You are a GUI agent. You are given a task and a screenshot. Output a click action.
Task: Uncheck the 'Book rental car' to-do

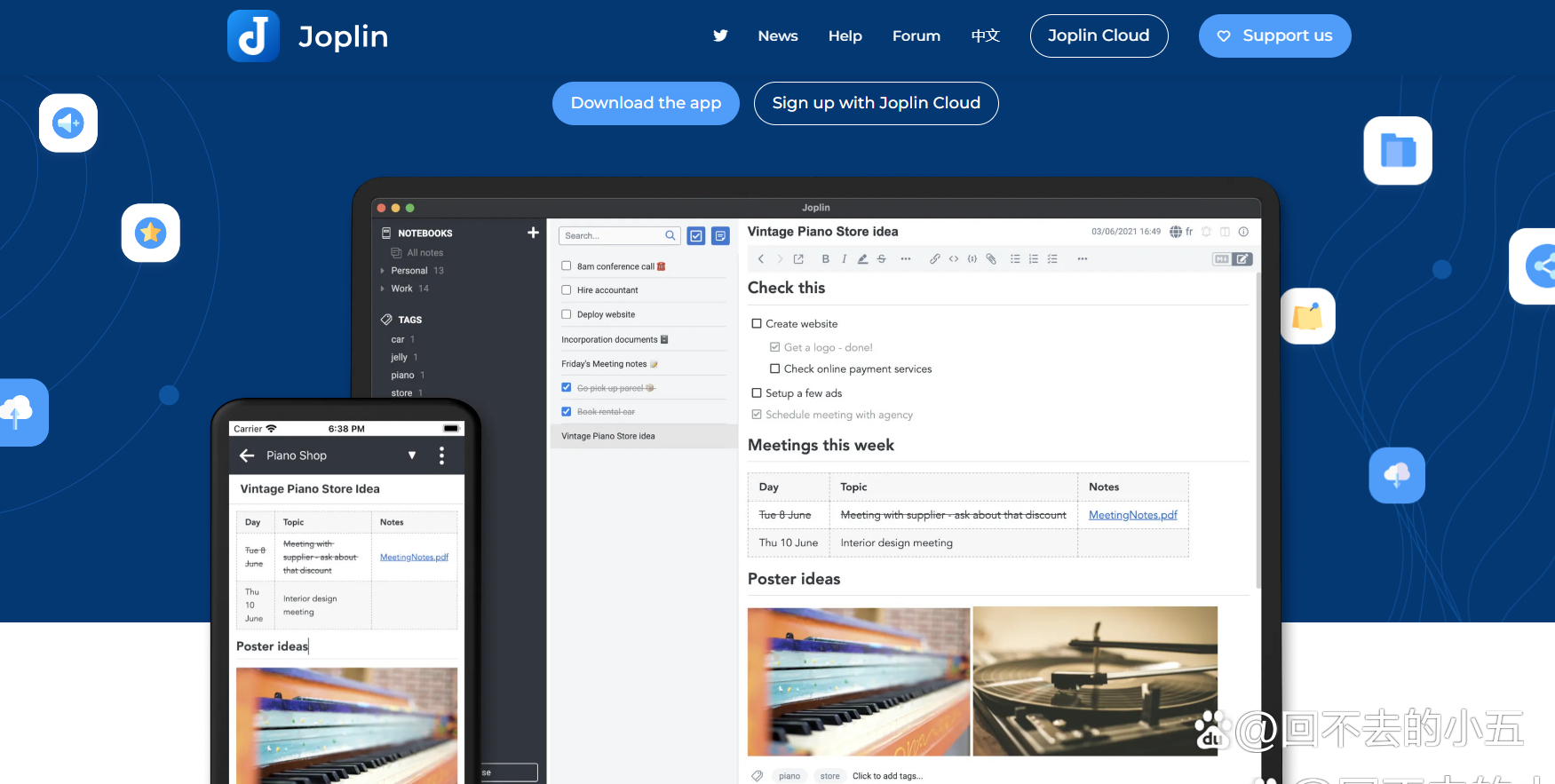(x=567, y=412)
